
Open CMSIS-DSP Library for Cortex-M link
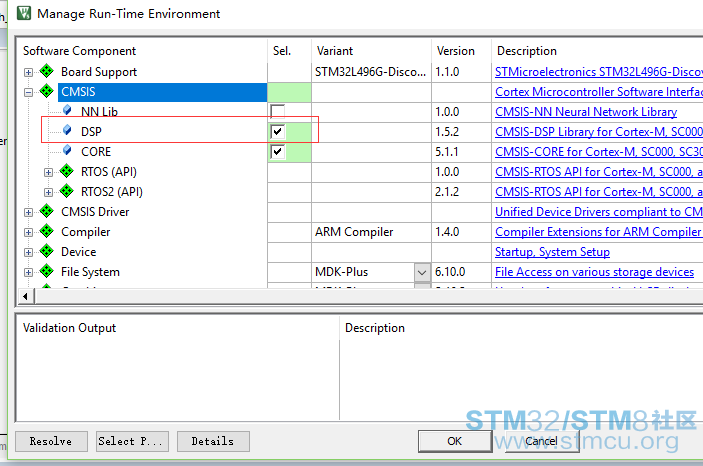click(599, 132)
